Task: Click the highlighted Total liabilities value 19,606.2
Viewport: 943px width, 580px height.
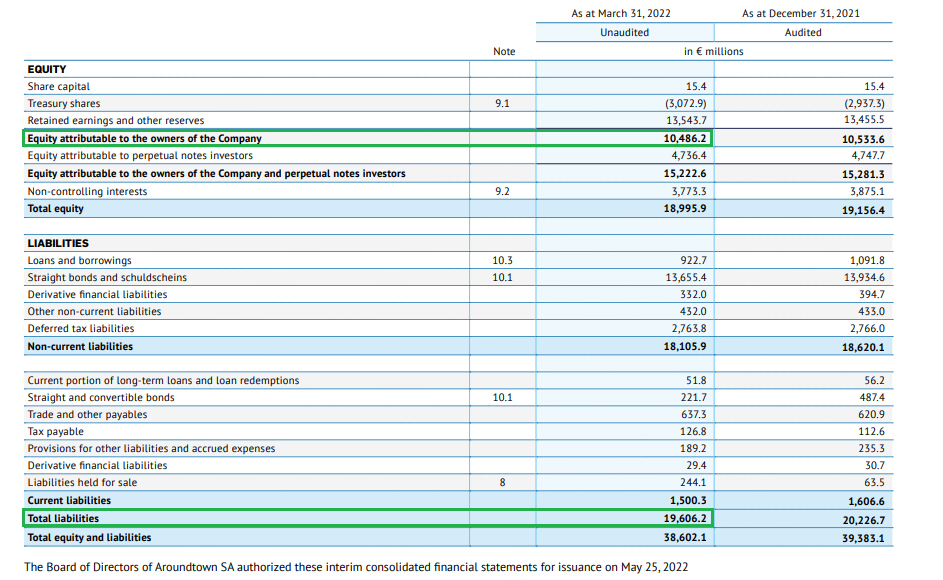Action: pyautogui.click(x=685, y=519)
